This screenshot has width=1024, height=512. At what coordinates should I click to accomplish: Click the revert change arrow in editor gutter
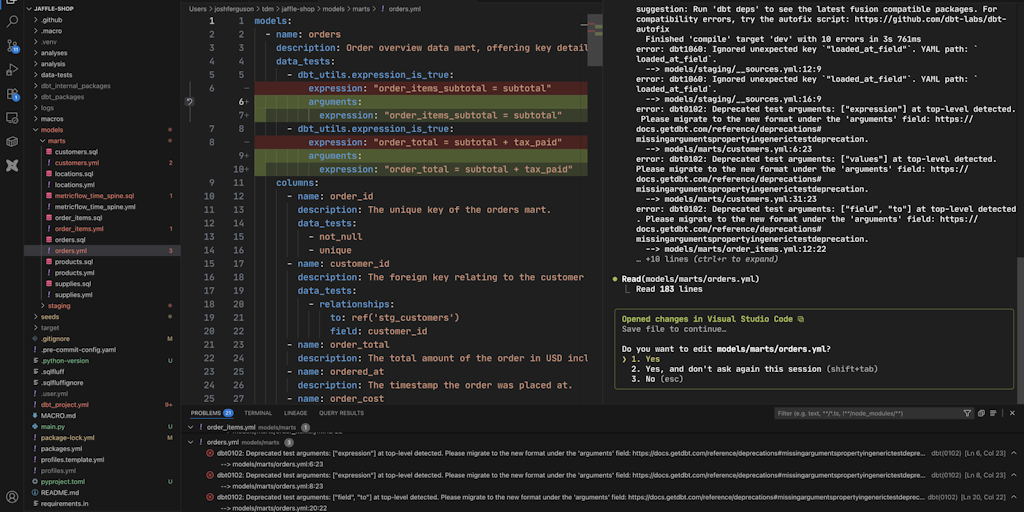189,101
